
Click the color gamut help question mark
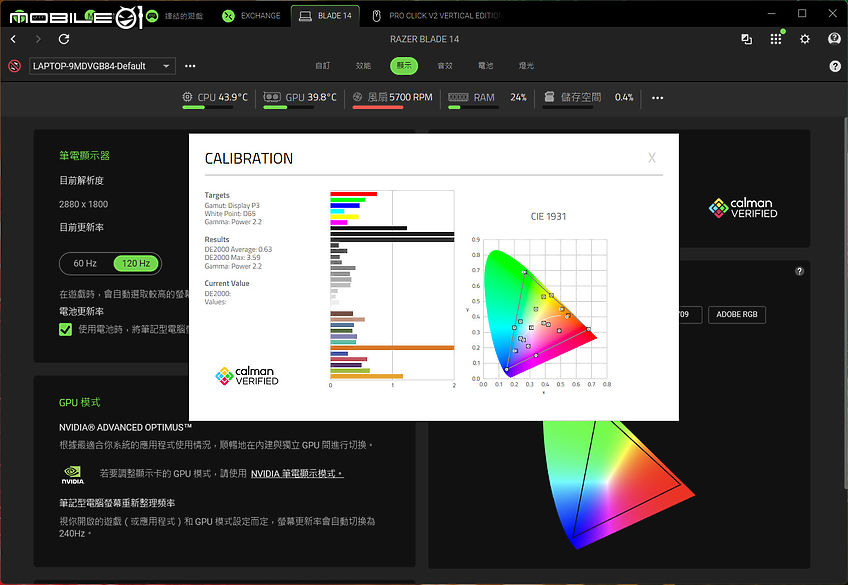[799, 271]
